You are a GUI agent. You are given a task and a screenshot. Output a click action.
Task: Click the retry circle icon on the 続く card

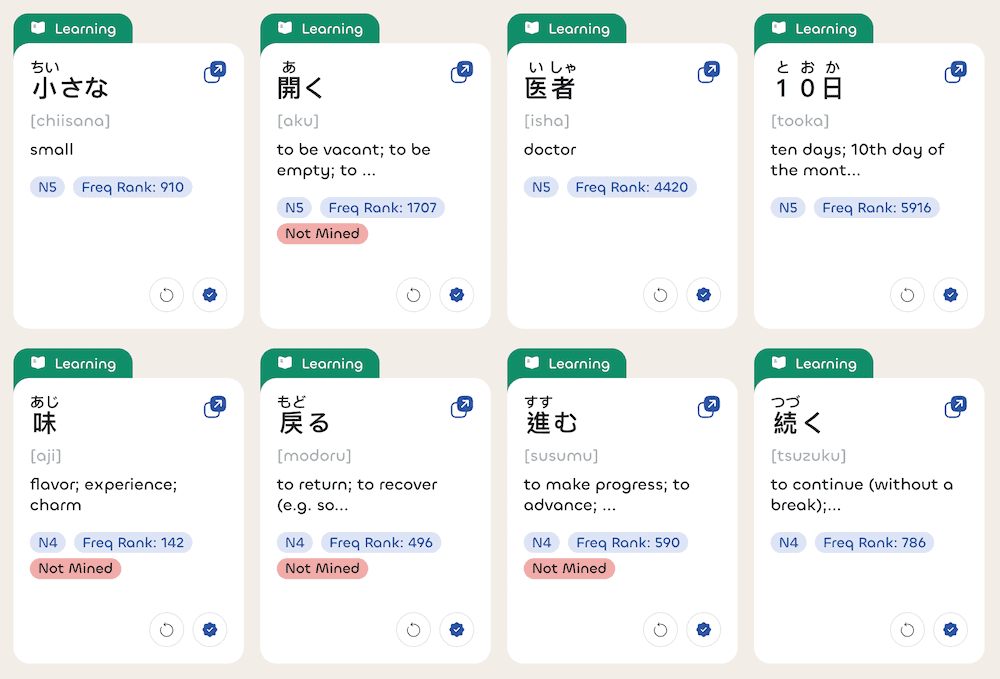click(x=907, y=630)
